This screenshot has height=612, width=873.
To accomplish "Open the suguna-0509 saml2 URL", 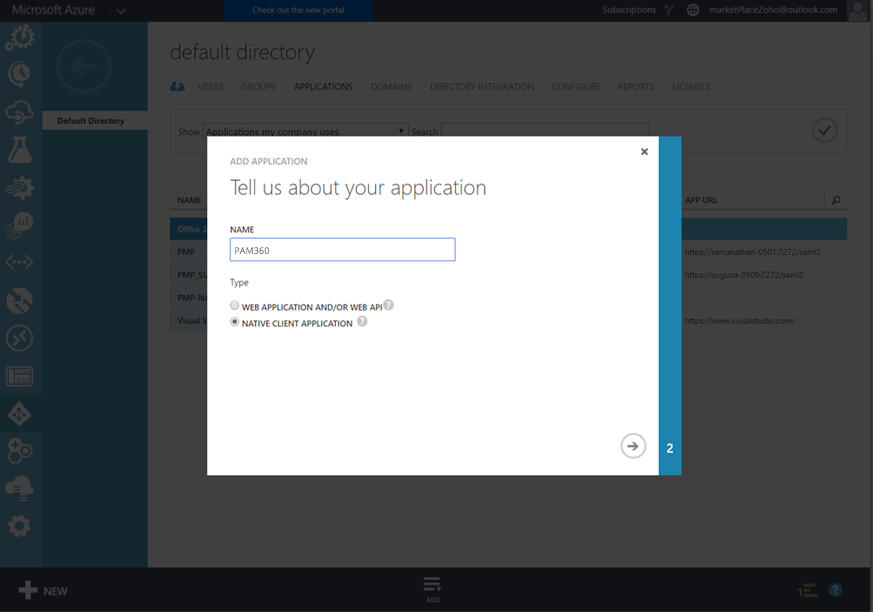I will [x=744, y=275].
